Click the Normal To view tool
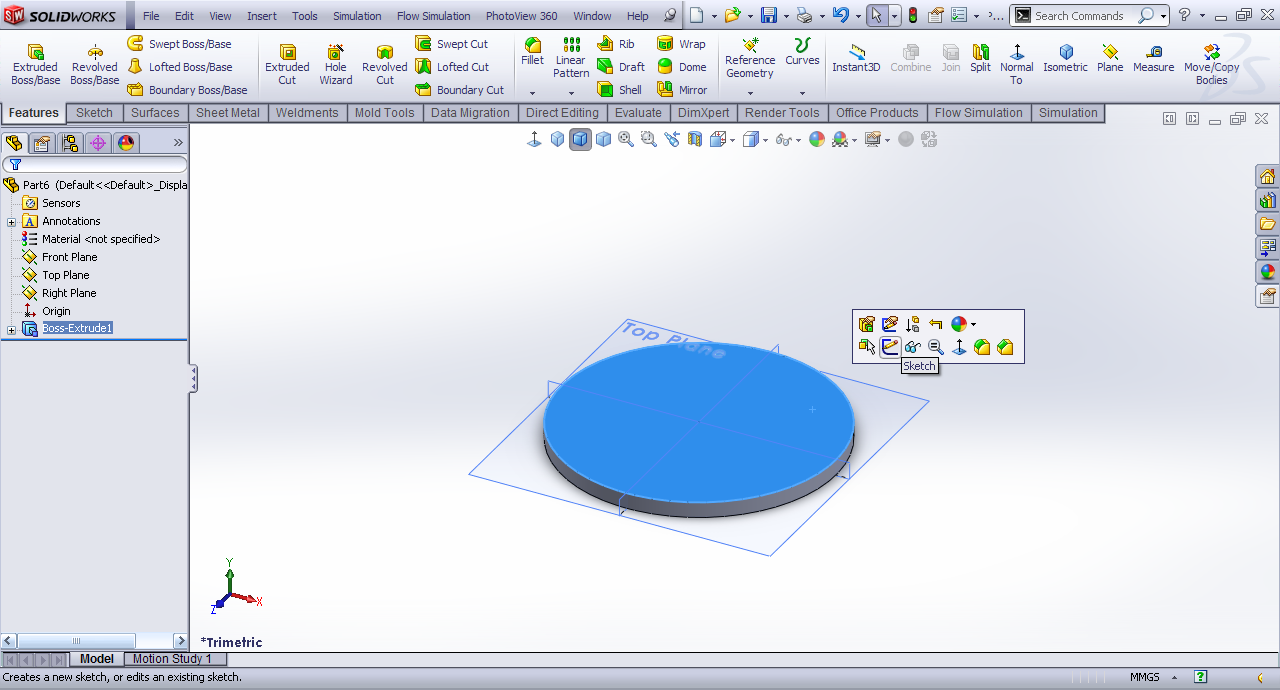Viewport: 1280px width, 690px height. point(1016,65)
